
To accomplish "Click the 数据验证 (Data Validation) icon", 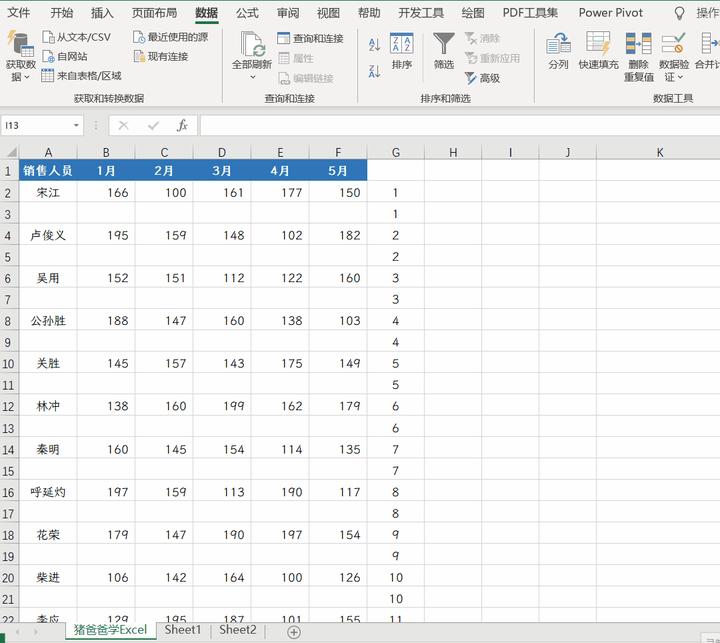I will (x=674, y=44).
